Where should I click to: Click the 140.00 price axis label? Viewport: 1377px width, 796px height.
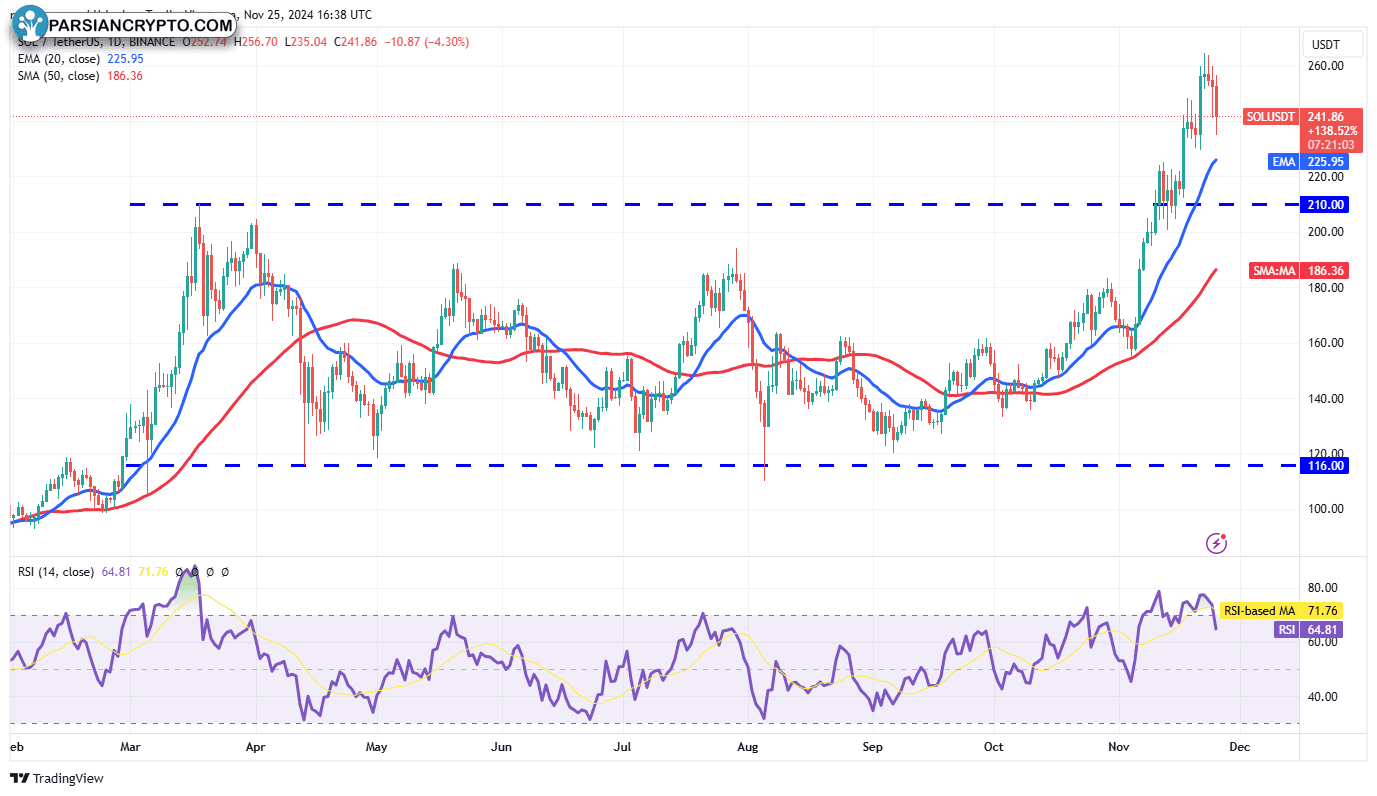(1325, 399)
